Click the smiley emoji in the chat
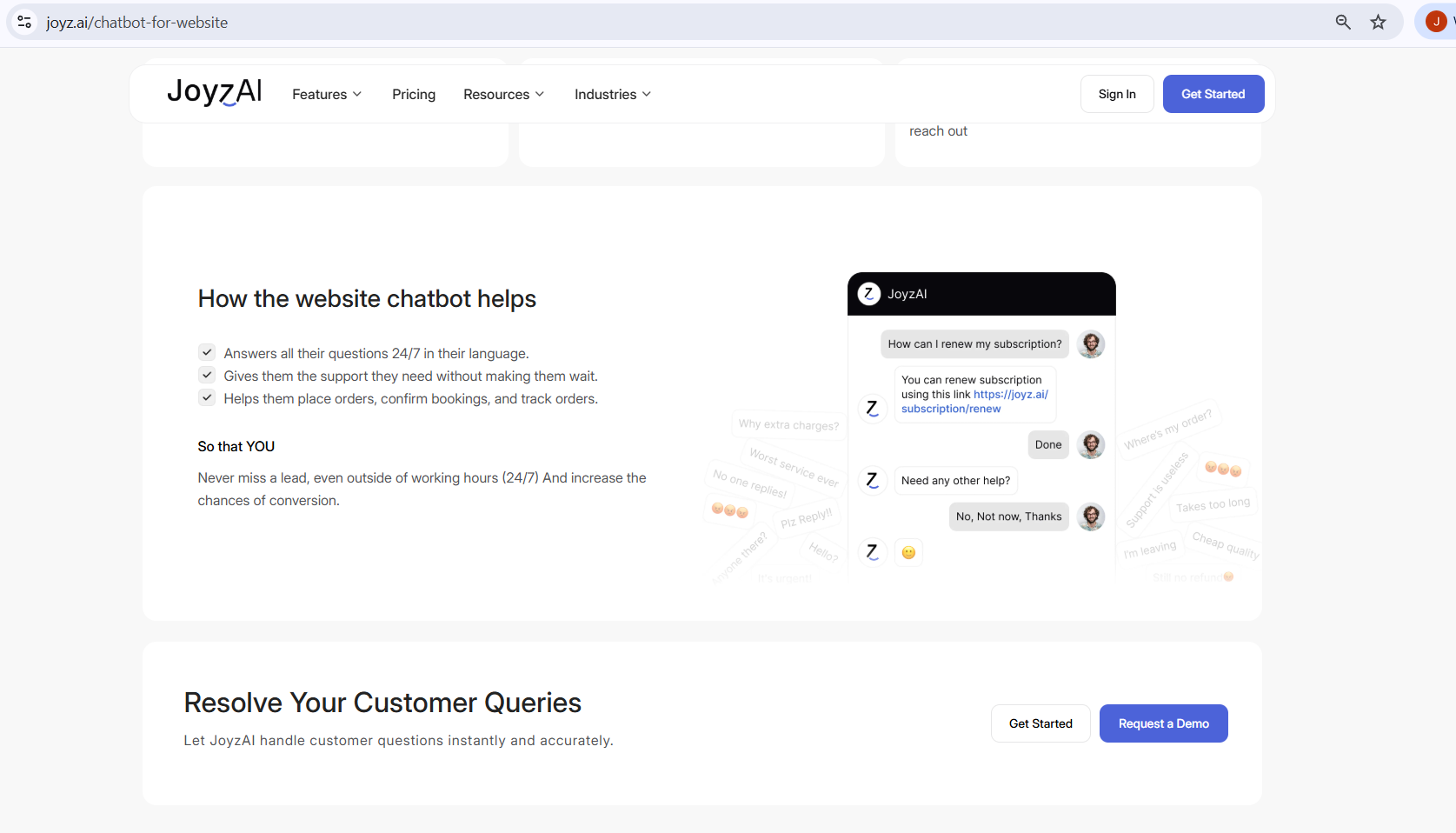This screenshot has height=833, width=1456. click(x=908, y=552)
